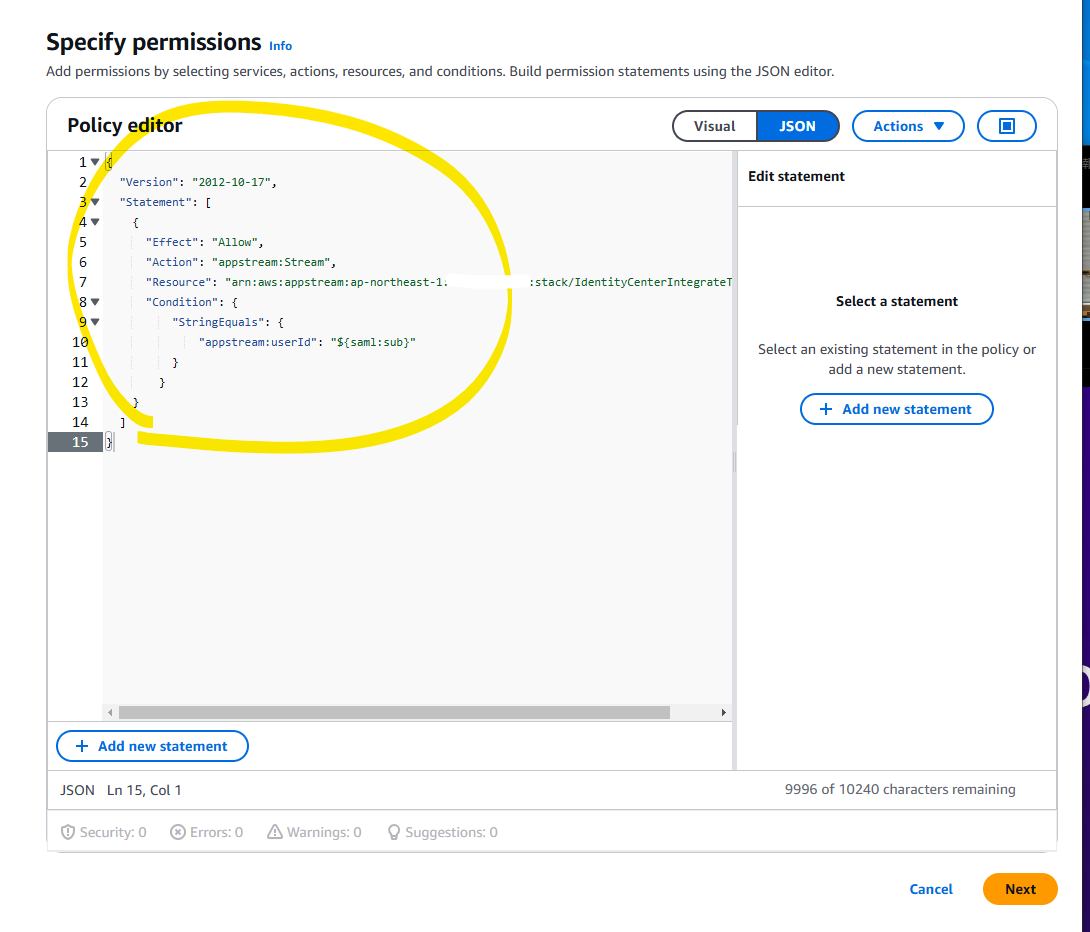This screenshot has height=932, width=1090.
Task: Open the Info link beside Specify permissions
Action: (280, 46)
